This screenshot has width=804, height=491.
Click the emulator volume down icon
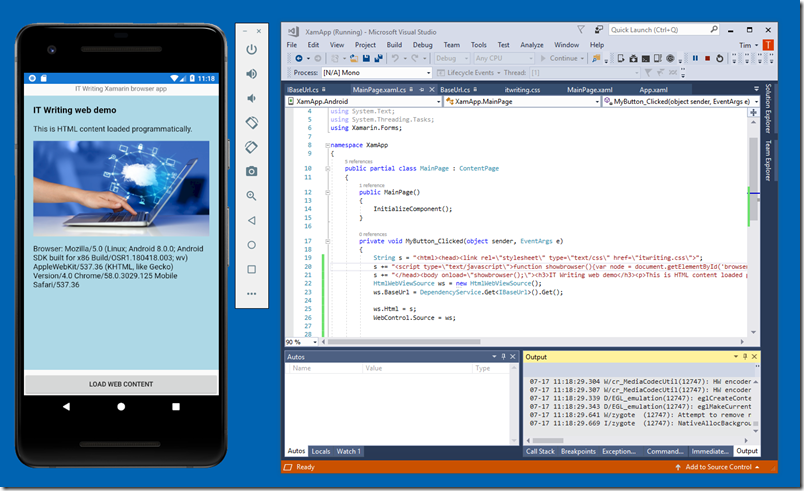251,98
